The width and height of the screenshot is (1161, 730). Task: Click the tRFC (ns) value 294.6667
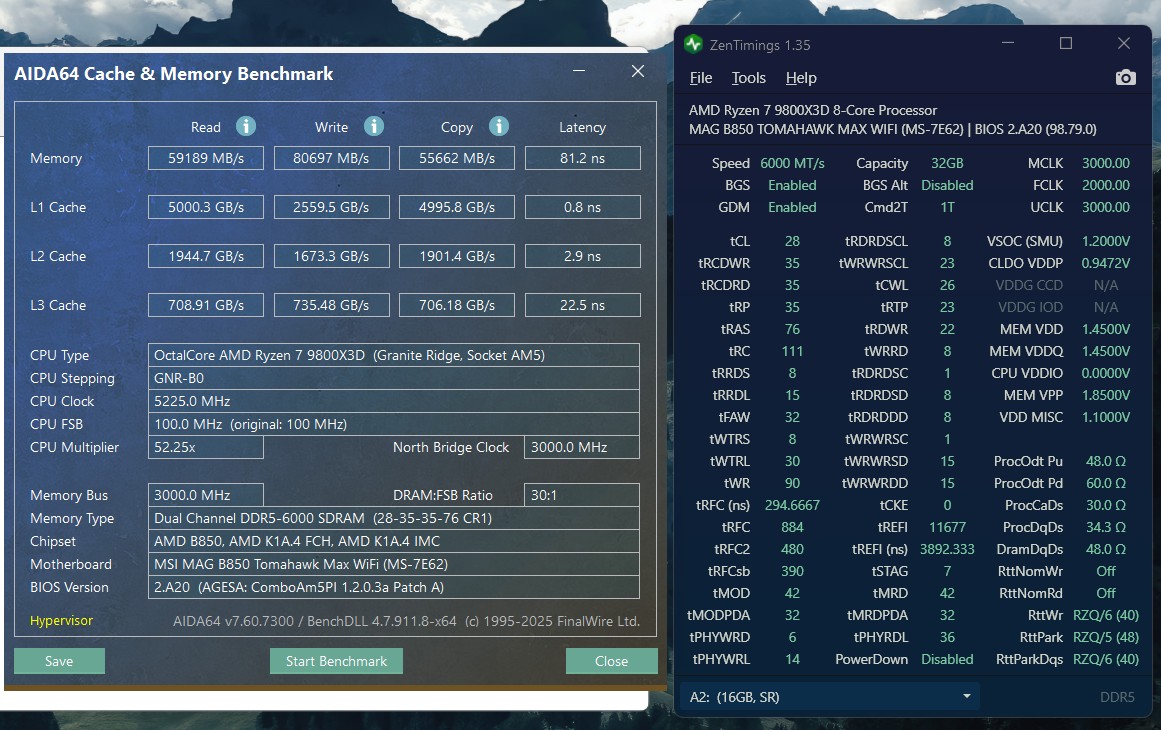(x=792, y=505)
